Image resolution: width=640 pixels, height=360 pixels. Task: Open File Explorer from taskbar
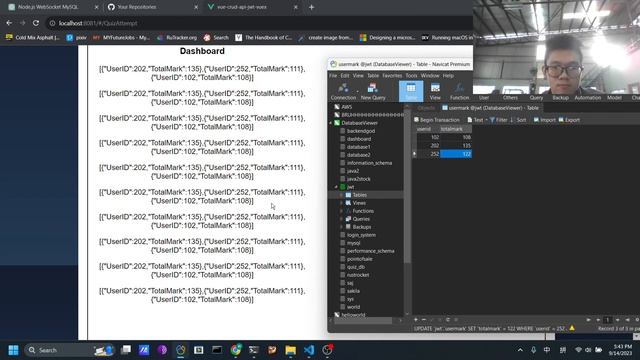pyautogui.click(x=291, y=350)
